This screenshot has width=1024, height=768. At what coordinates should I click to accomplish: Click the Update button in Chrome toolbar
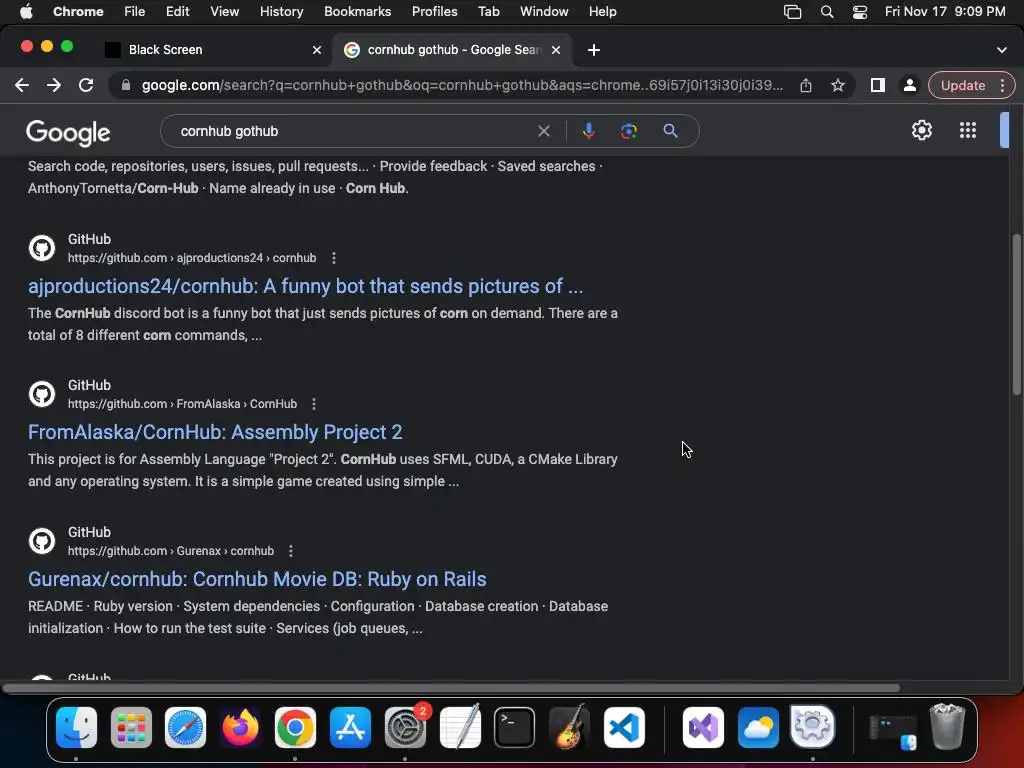963,86
